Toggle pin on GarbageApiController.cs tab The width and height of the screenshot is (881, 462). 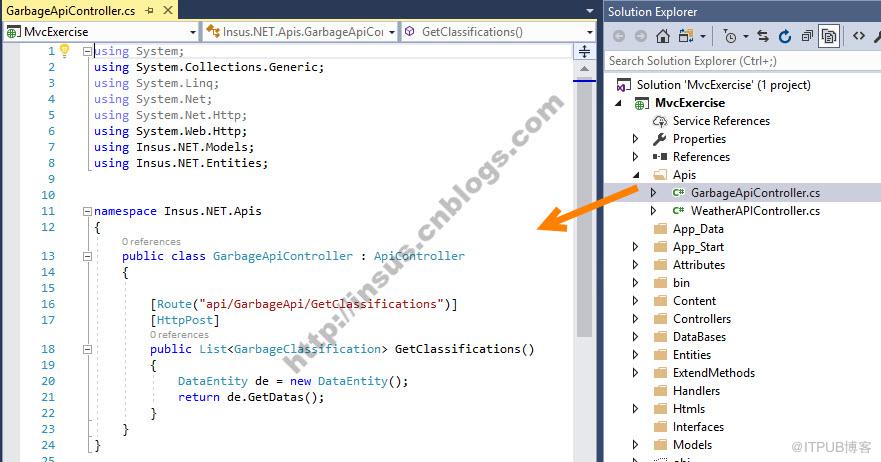(x=149, y=11)
